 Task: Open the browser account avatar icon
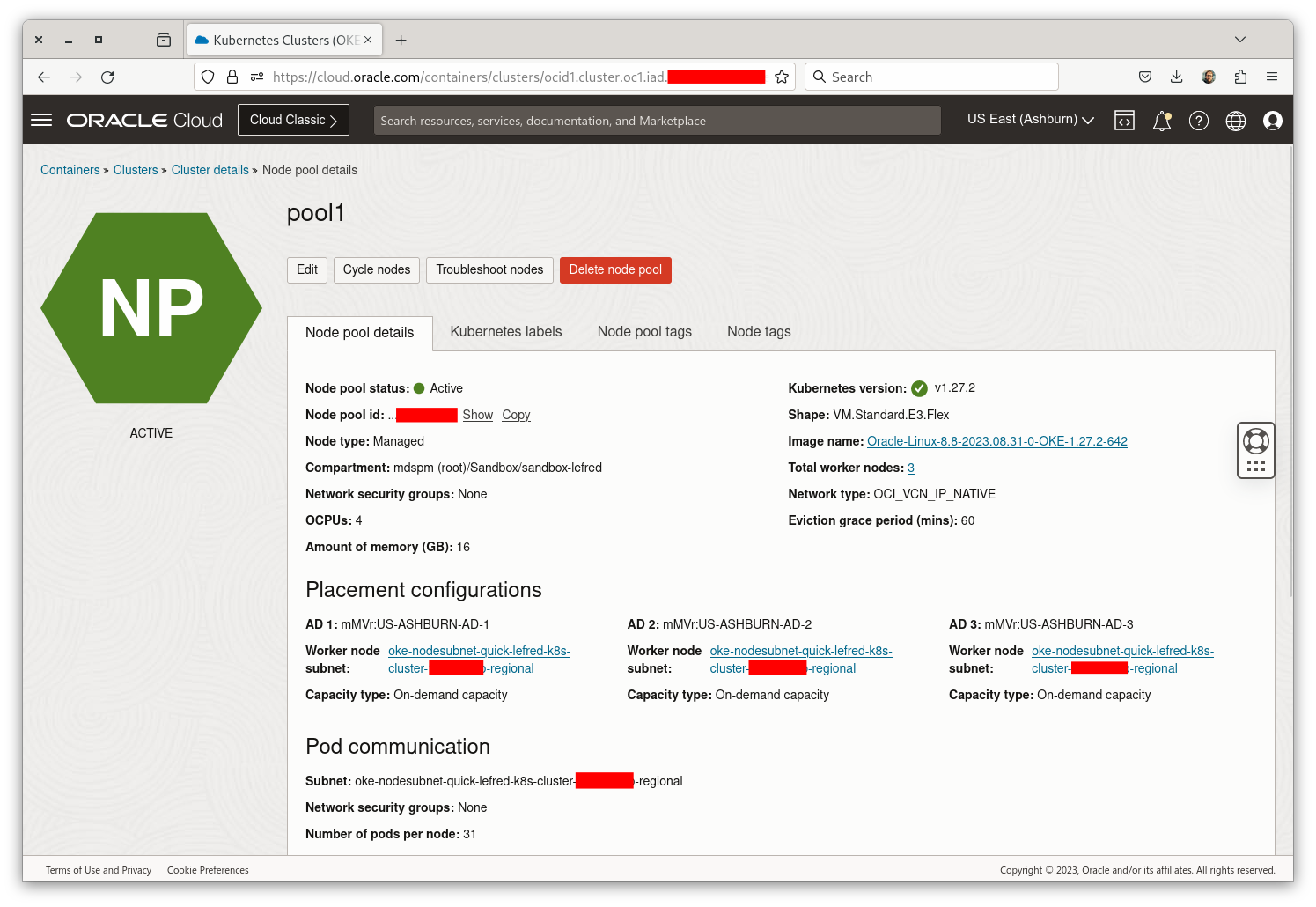[1209, 77]
